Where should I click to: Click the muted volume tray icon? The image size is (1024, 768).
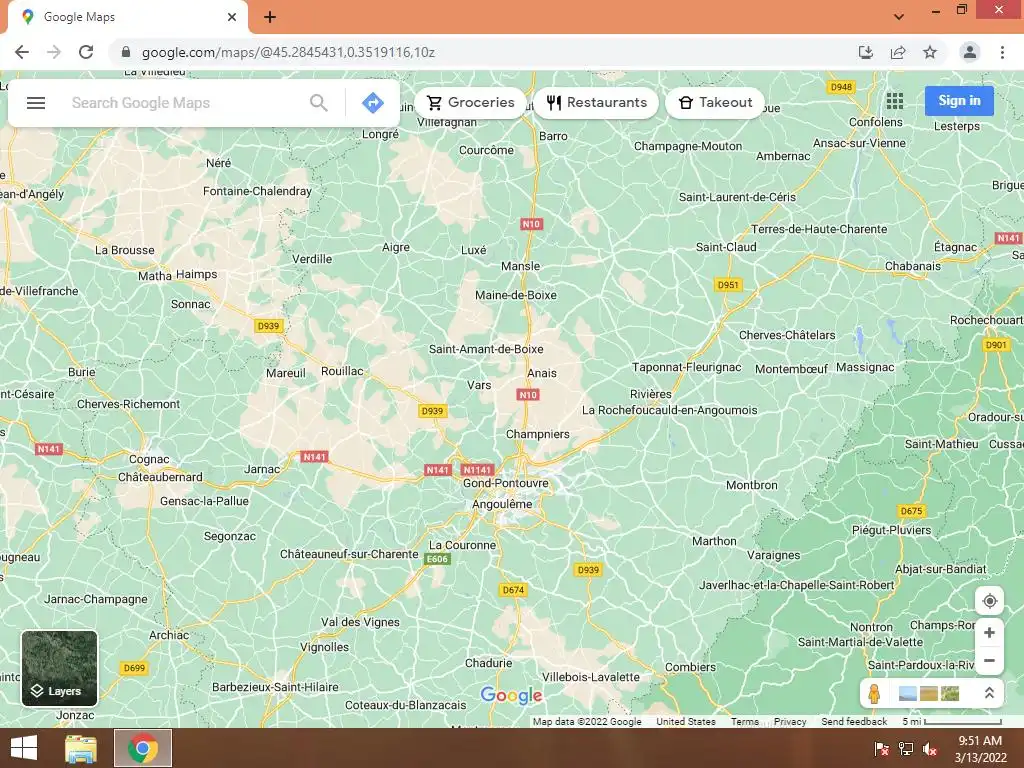pos(930,748)
